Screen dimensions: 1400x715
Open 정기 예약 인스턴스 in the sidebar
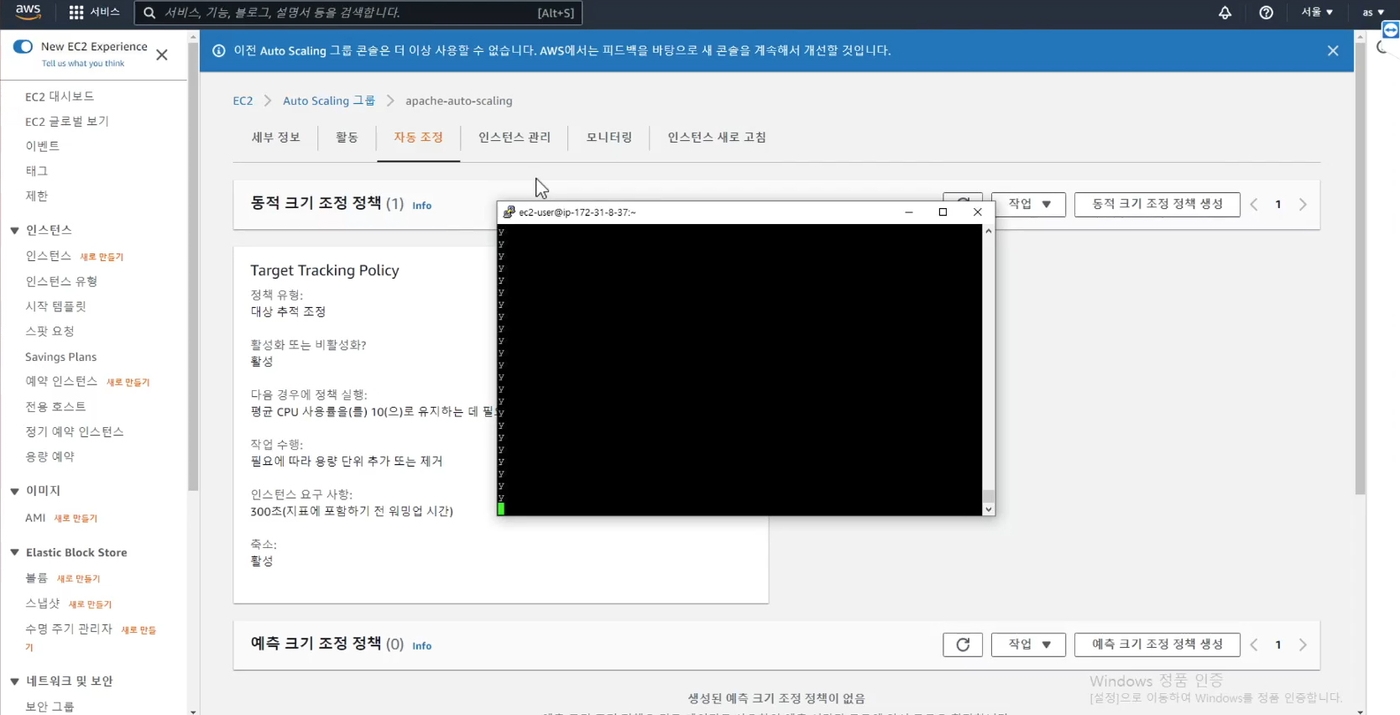point(75,432)
